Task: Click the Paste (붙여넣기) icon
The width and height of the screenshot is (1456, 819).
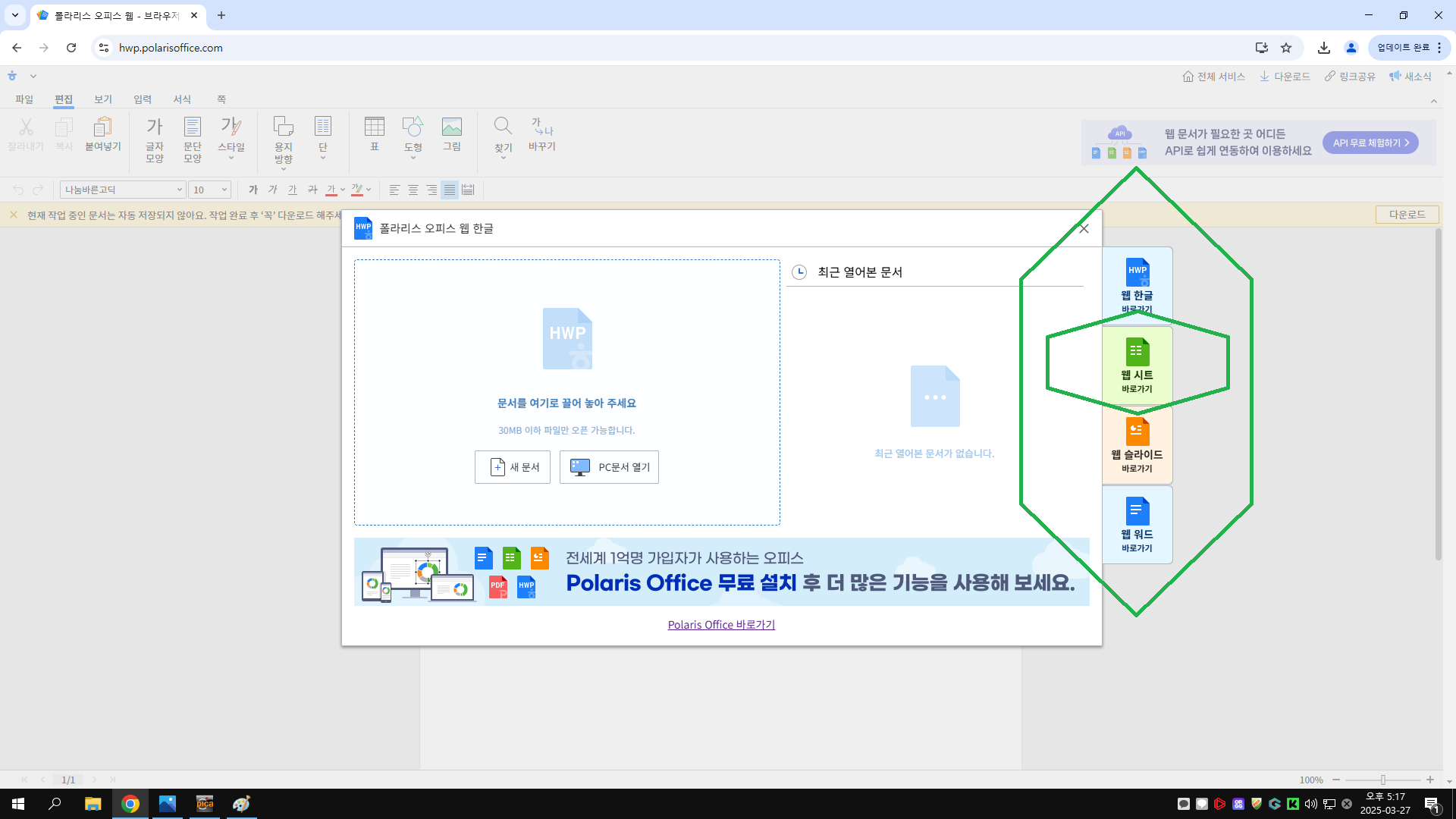Action: [x=103, y=134]
